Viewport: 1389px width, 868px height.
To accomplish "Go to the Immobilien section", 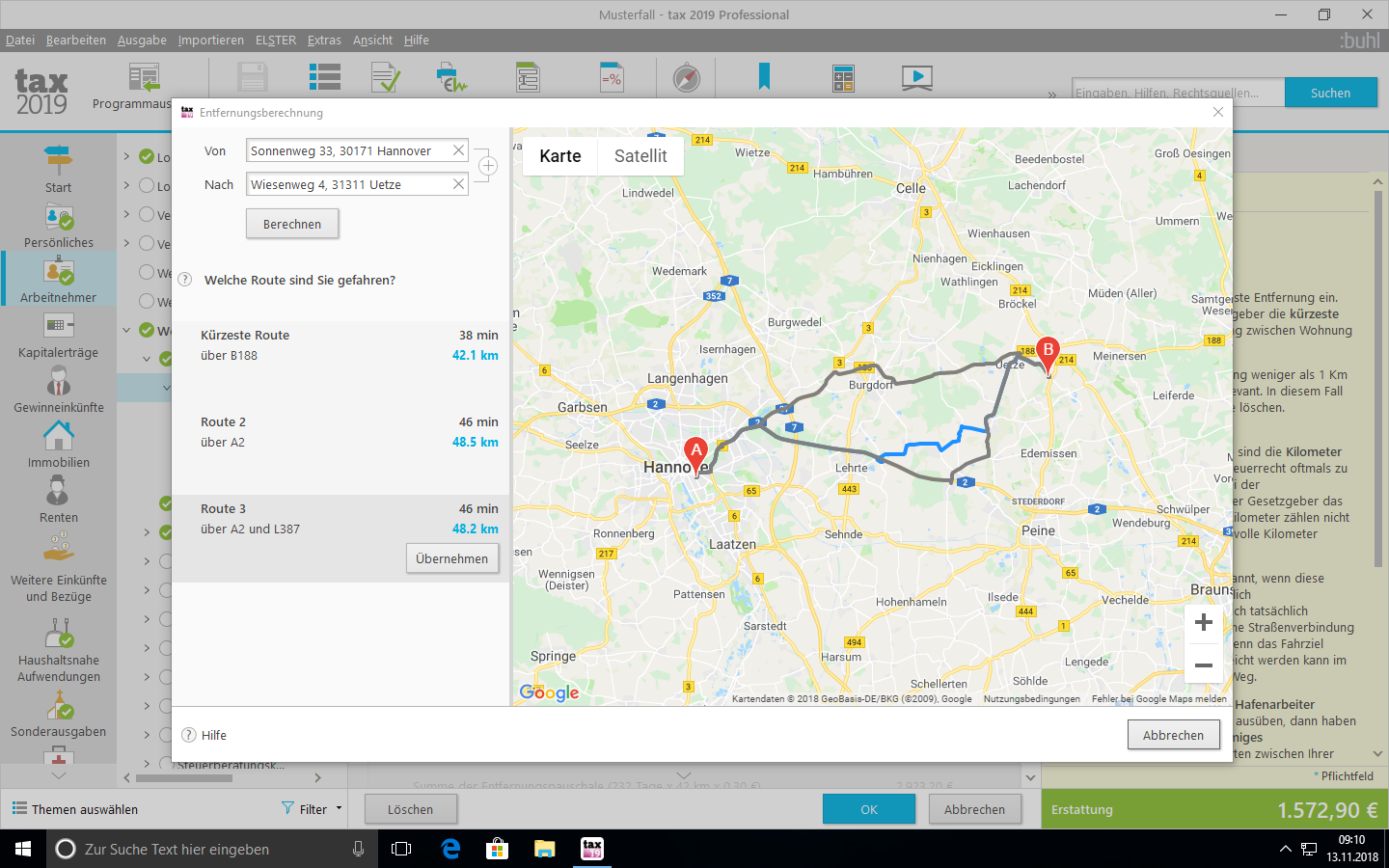I will click(58, 446).
